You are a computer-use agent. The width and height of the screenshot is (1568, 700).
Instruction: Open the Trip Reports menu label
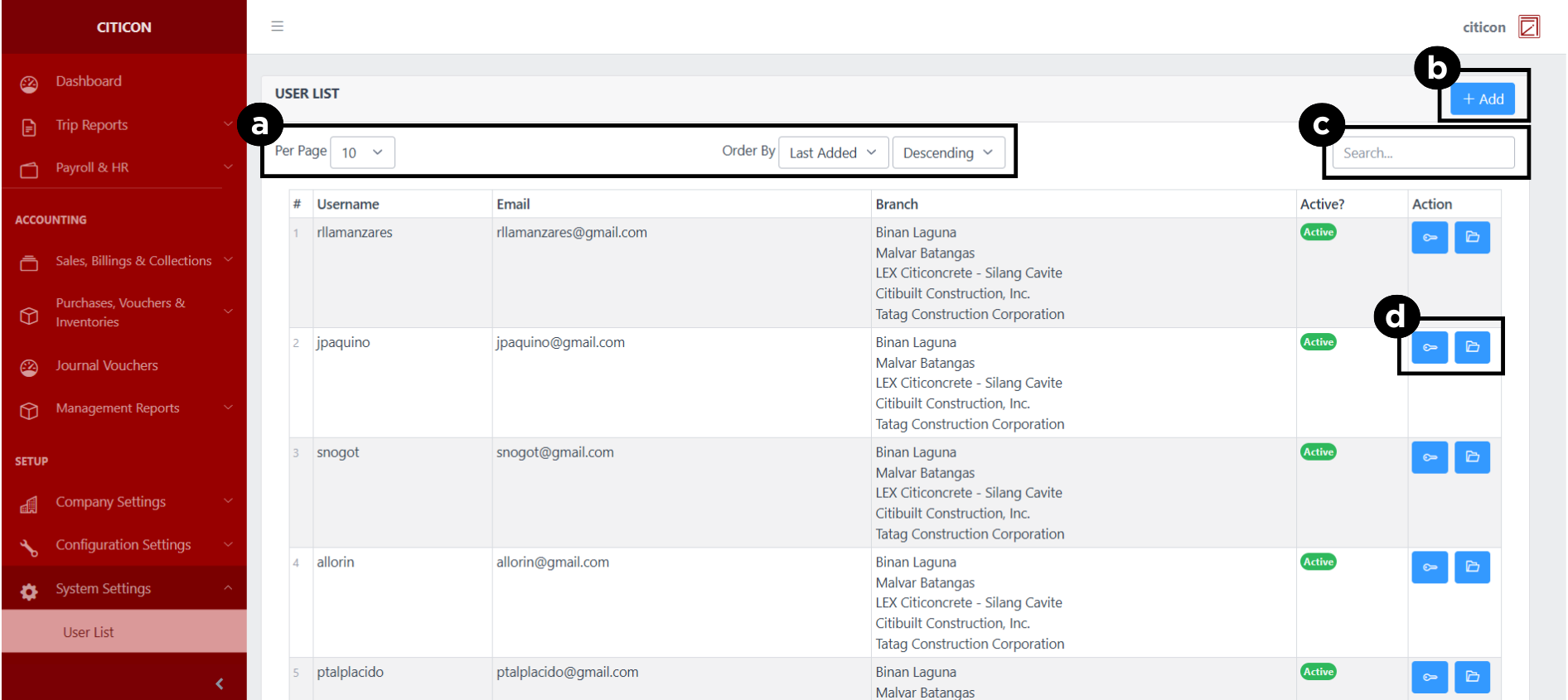[x=92, y=125]
